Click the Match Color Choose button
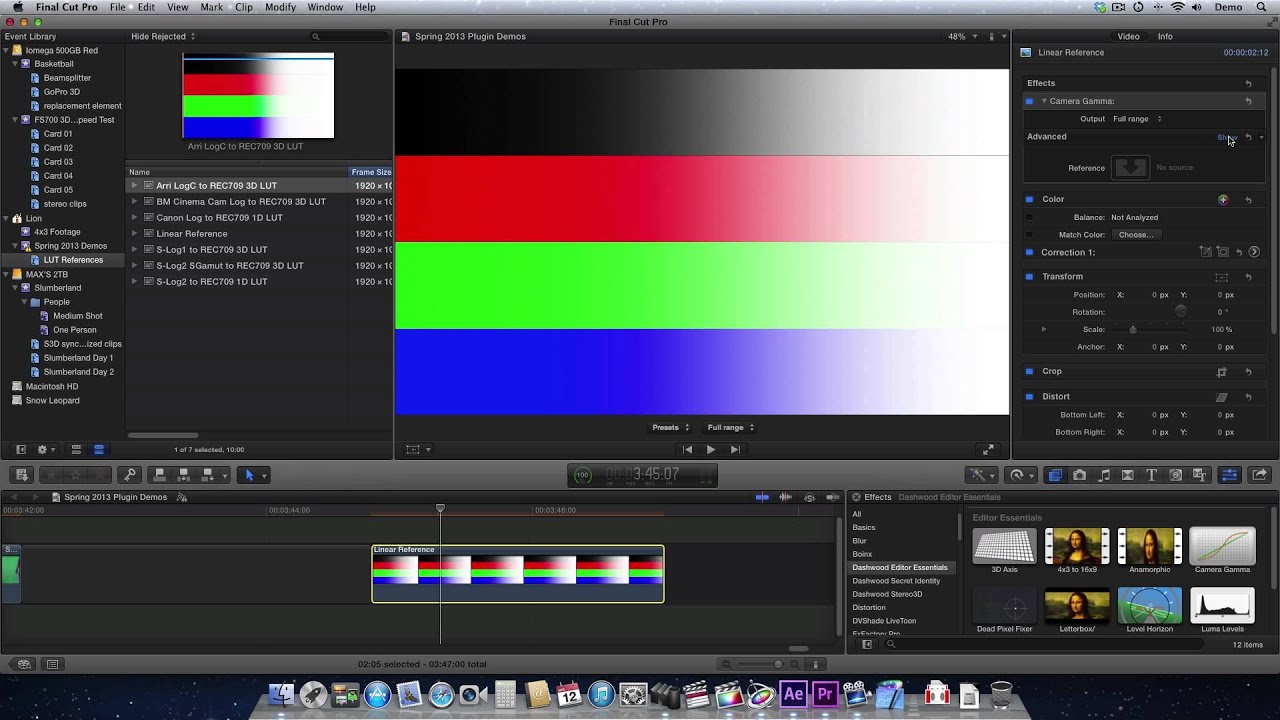 (x=1137, y=235)
